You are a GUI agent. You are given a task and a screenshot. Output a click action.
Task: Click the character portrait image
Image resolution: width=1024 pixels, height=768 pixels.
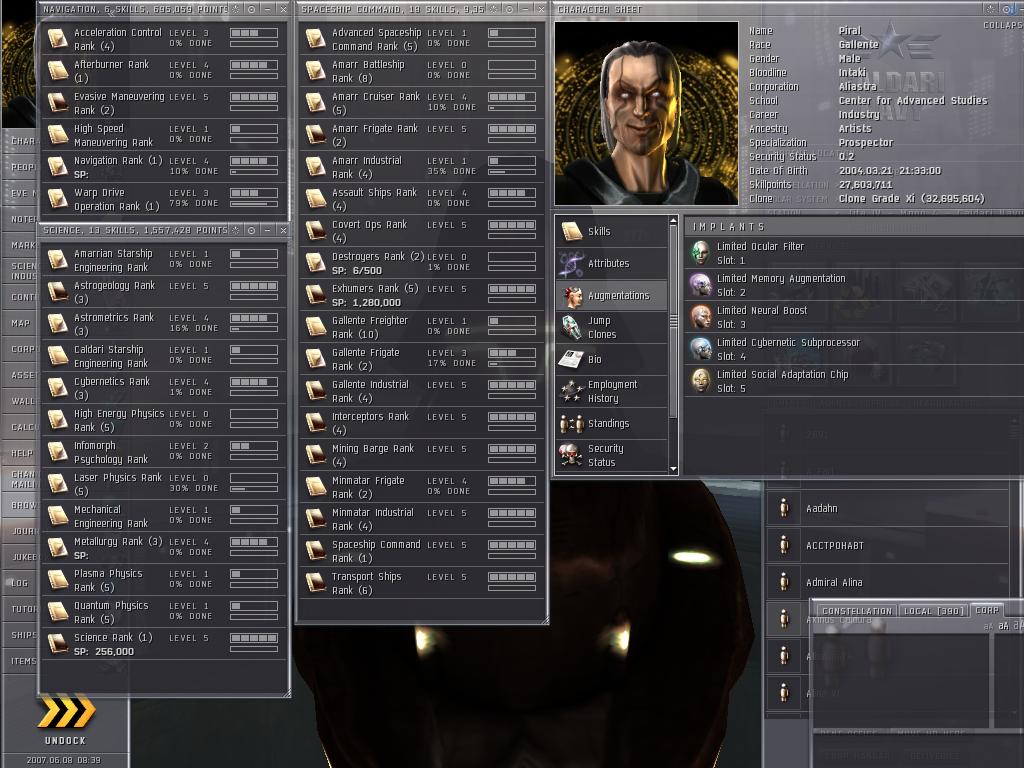coord(647,114)
